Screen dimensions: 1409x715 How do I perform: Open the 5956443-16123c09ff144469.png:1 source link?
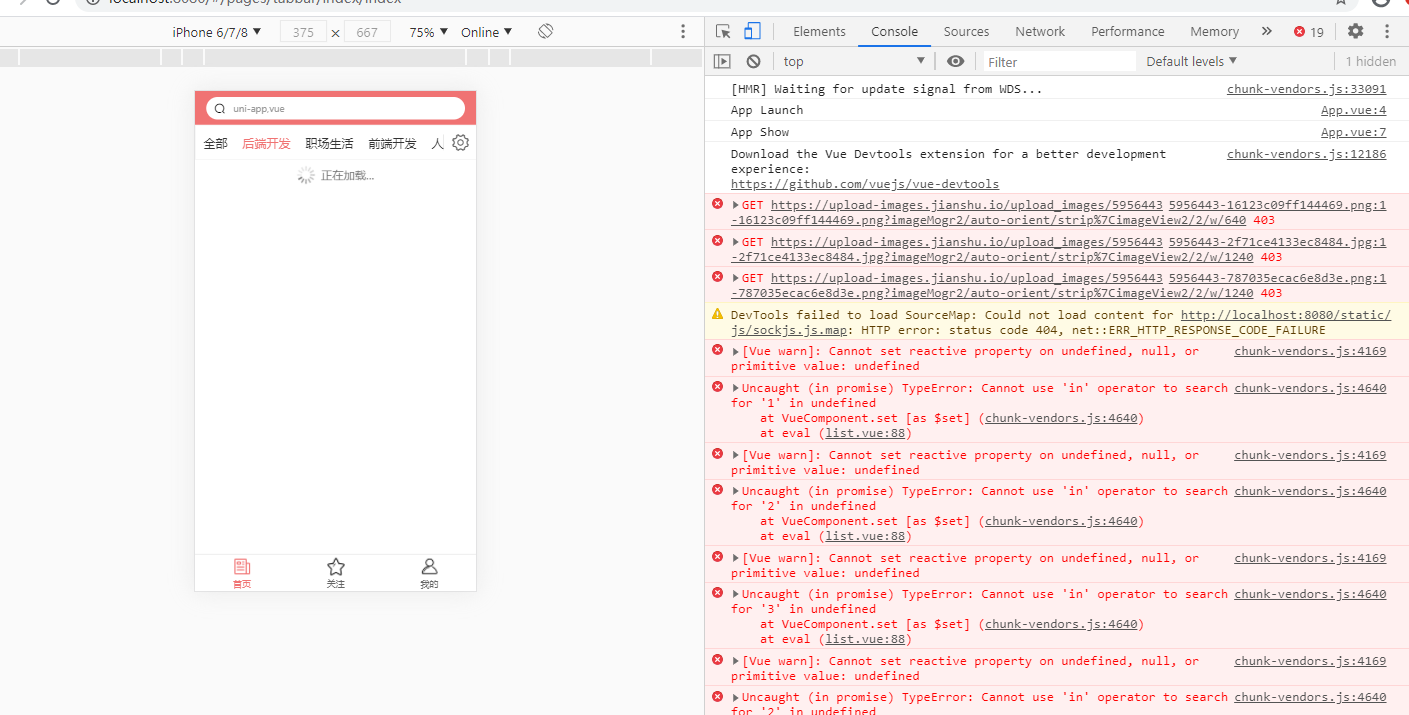pos(1277,205)
